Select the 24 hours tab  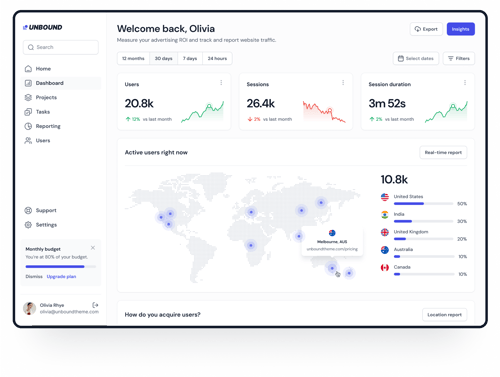(x=217, y=58)
